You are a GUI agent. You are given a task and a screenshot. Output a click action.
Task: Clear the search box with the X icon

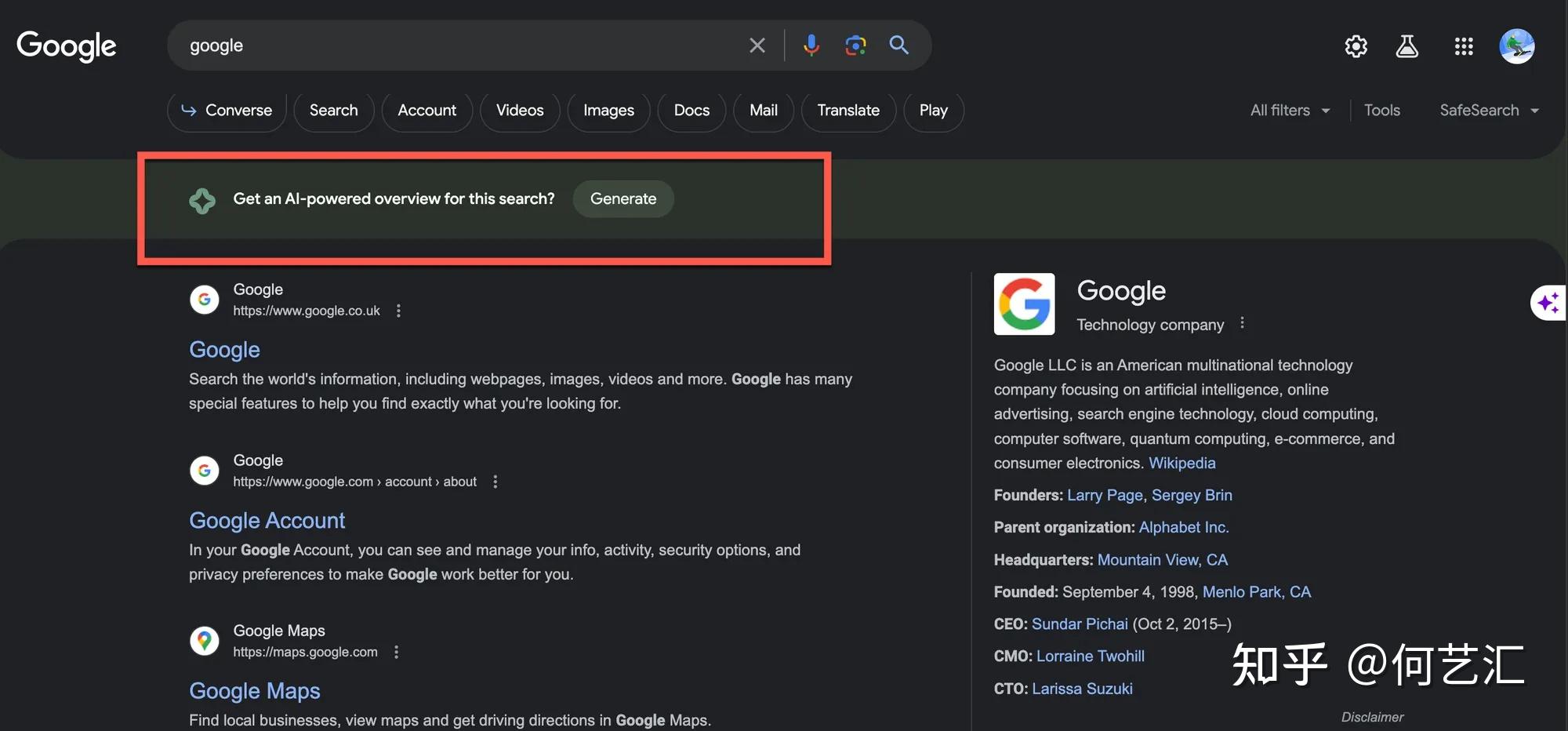point(757,45)
